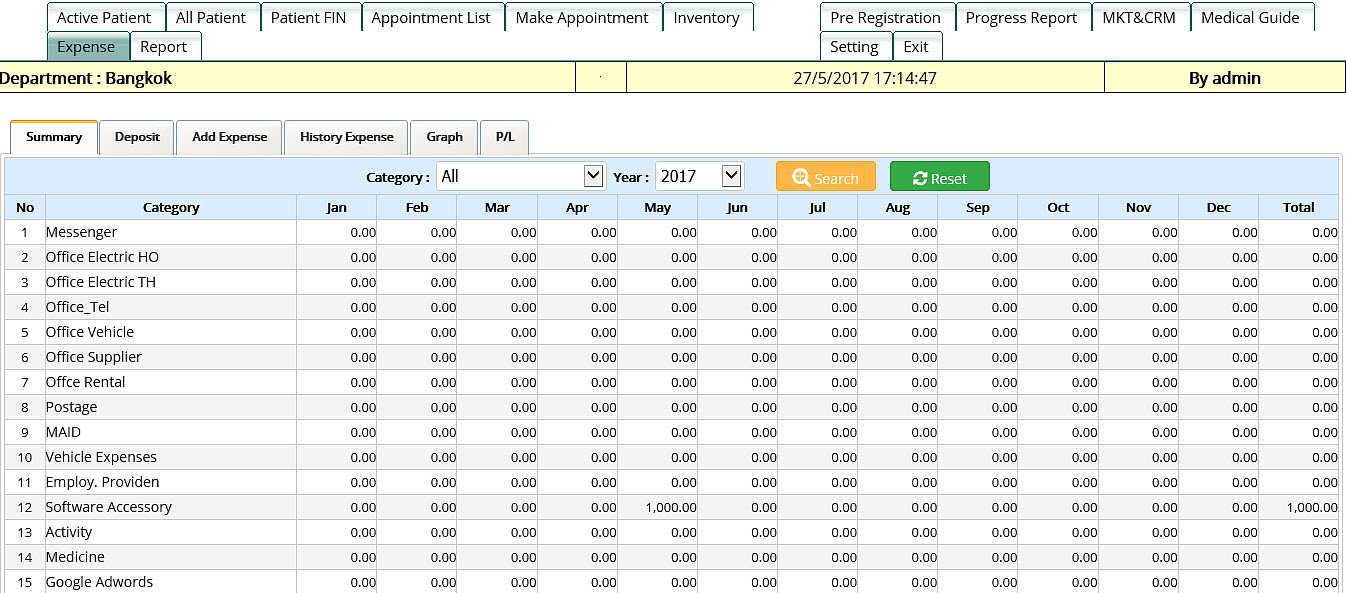Click the Office Supplier category
Viewport: 1346px width, 593px height.
point(94,357)
